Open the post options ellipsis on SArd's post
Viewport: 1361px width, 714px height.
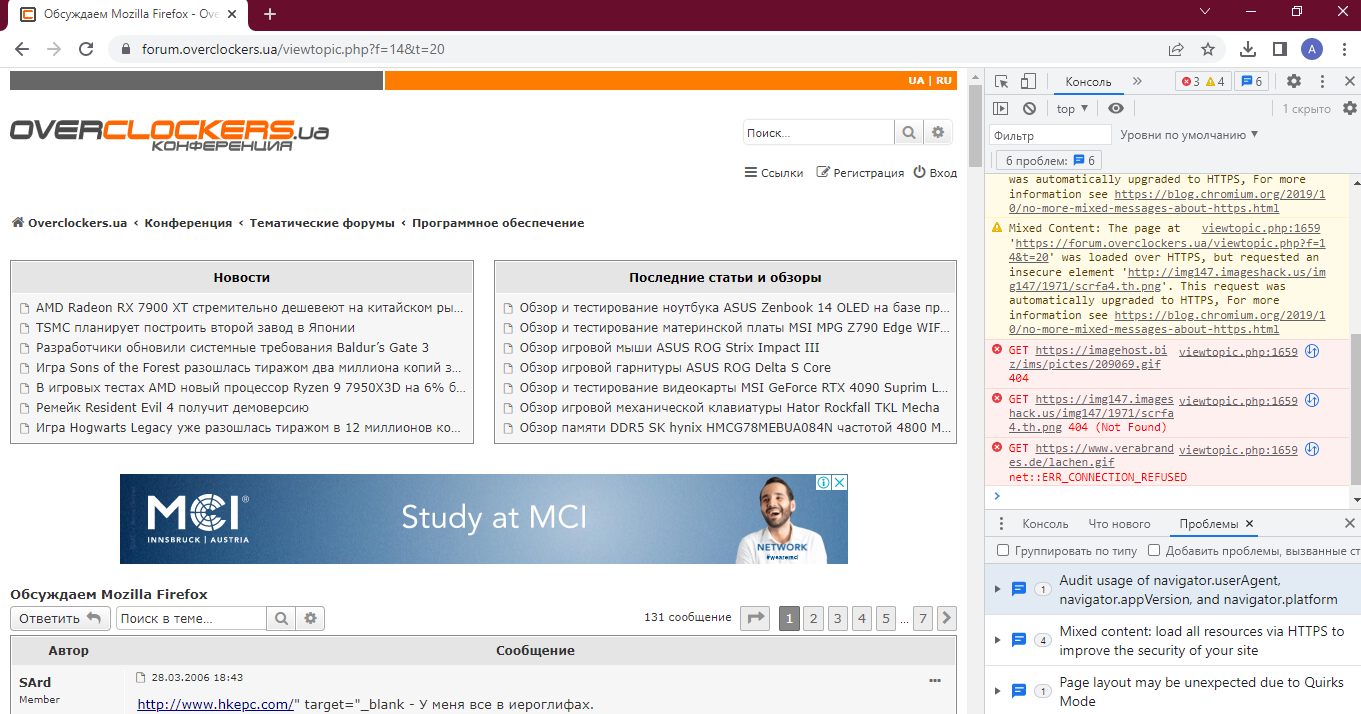(935, 680)
